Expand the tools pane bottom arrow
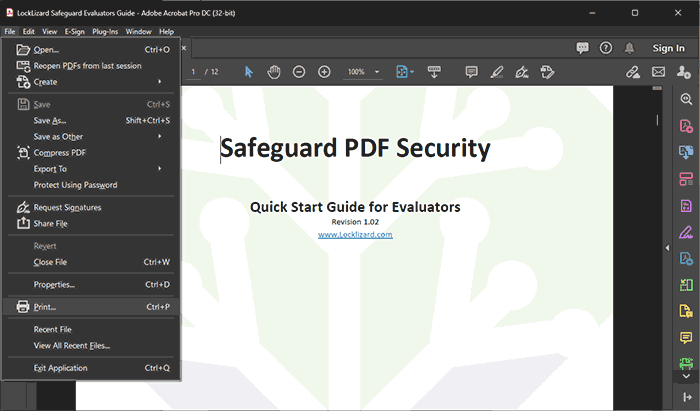The height and width of the screenshot is (411, 700). pyautogui.click(x=687, y=397)
